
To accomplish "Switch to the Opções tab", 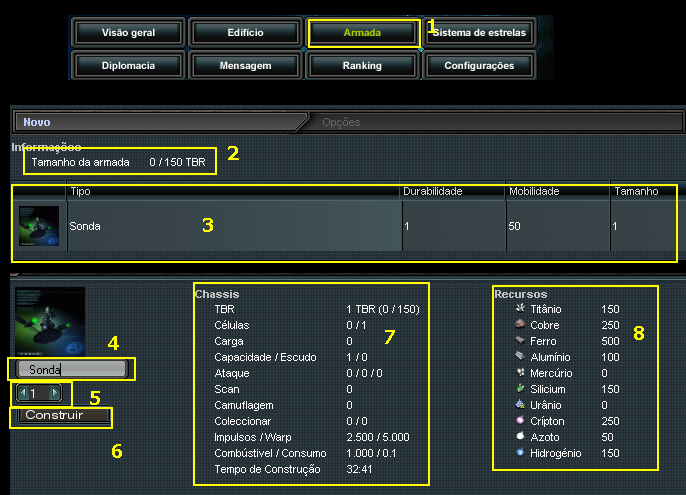I will point(341,122).
